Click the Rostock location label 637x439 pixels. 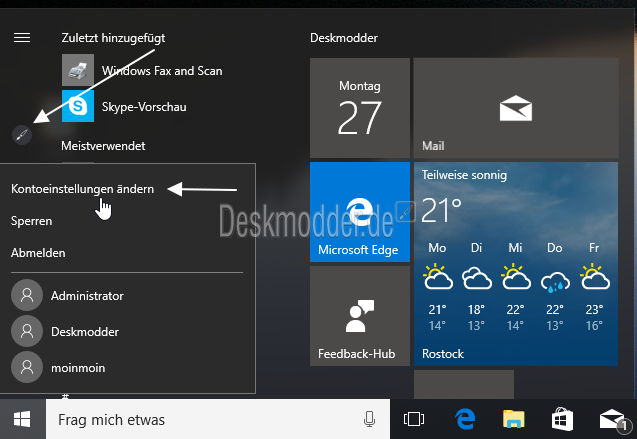click(x=443, y=354)
